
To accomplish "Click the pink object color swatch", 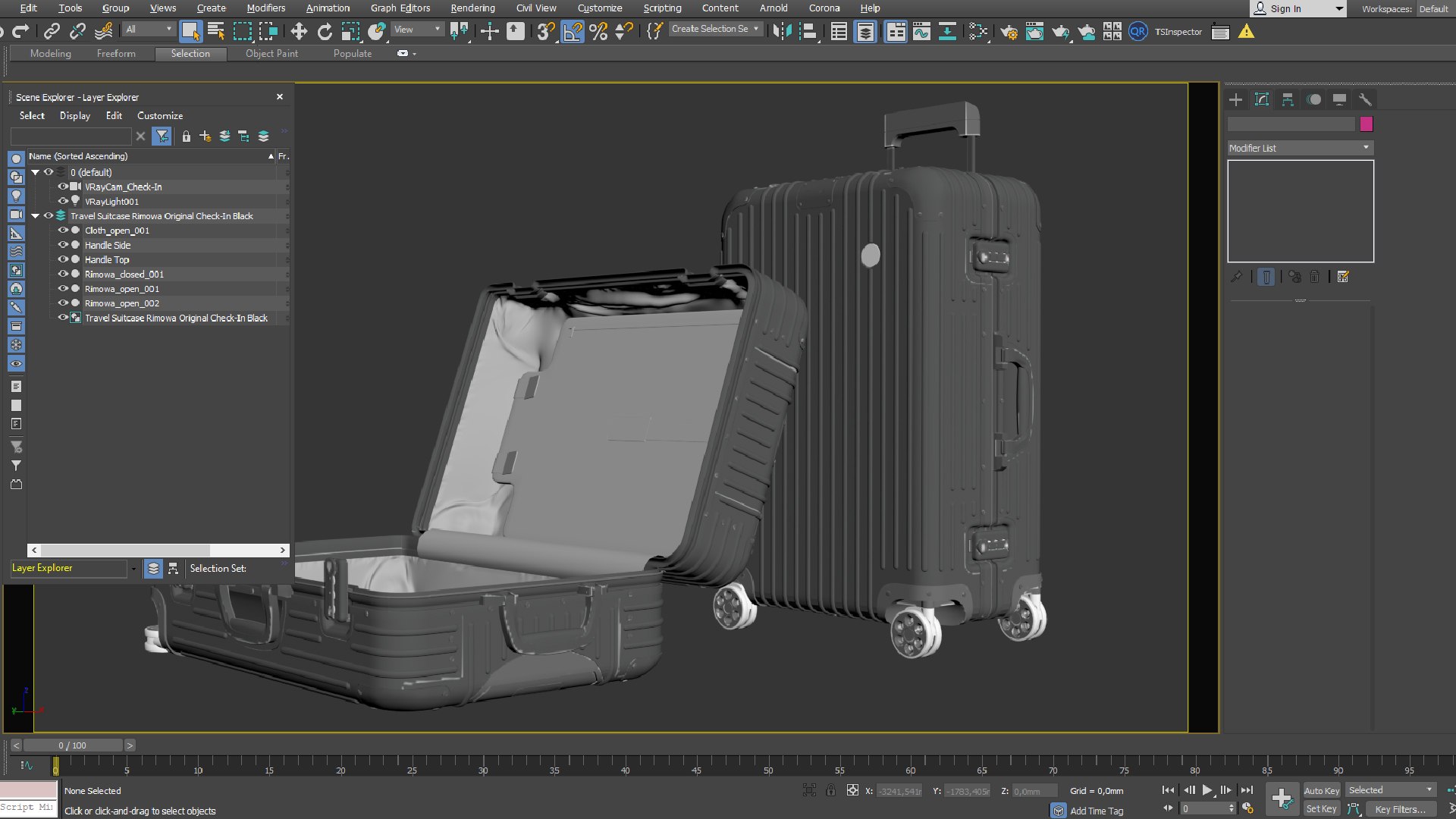I will pos(1367,124).
